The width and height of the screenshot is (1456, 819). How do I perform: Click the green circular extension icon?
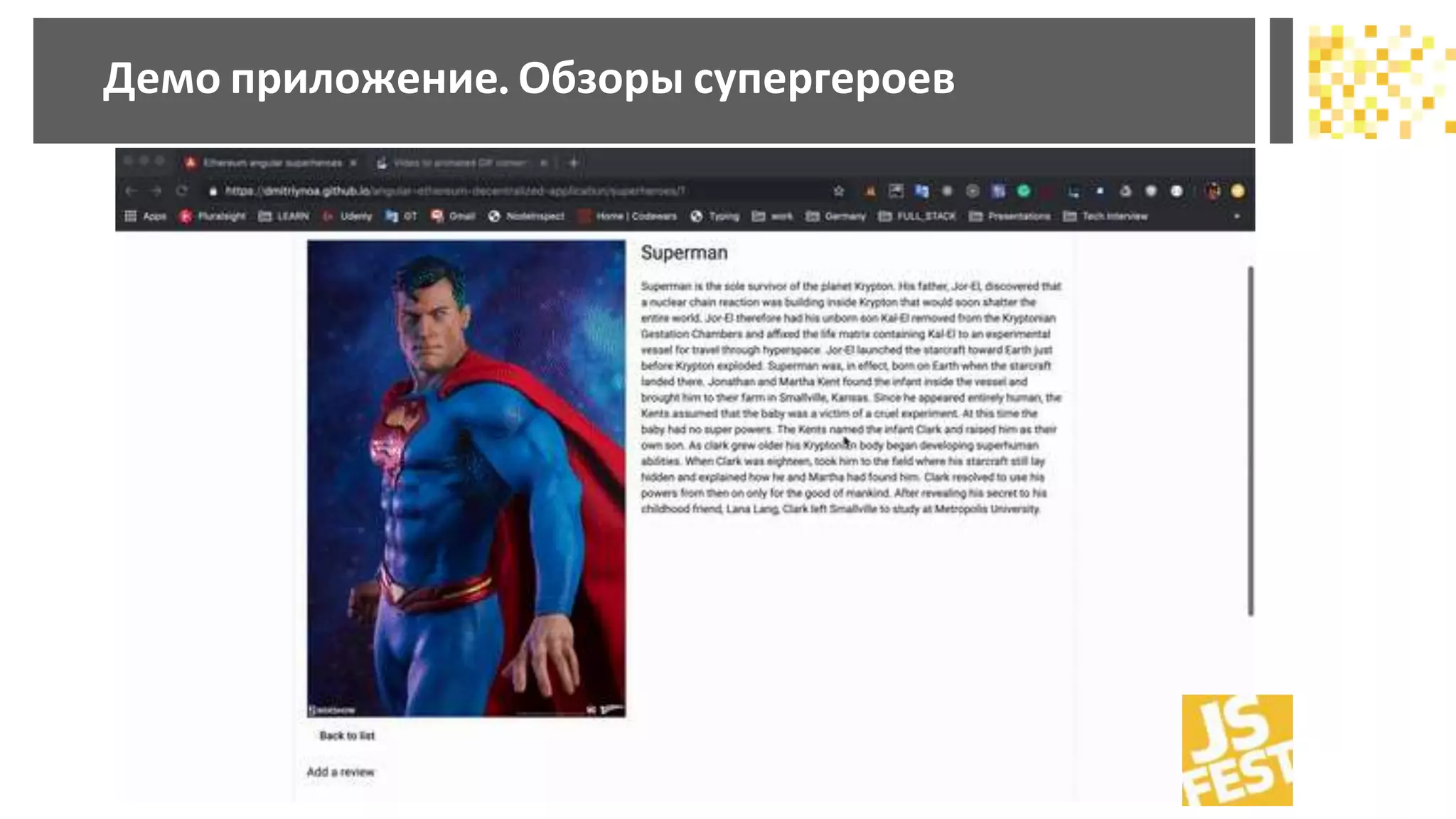click(1024, 191)
